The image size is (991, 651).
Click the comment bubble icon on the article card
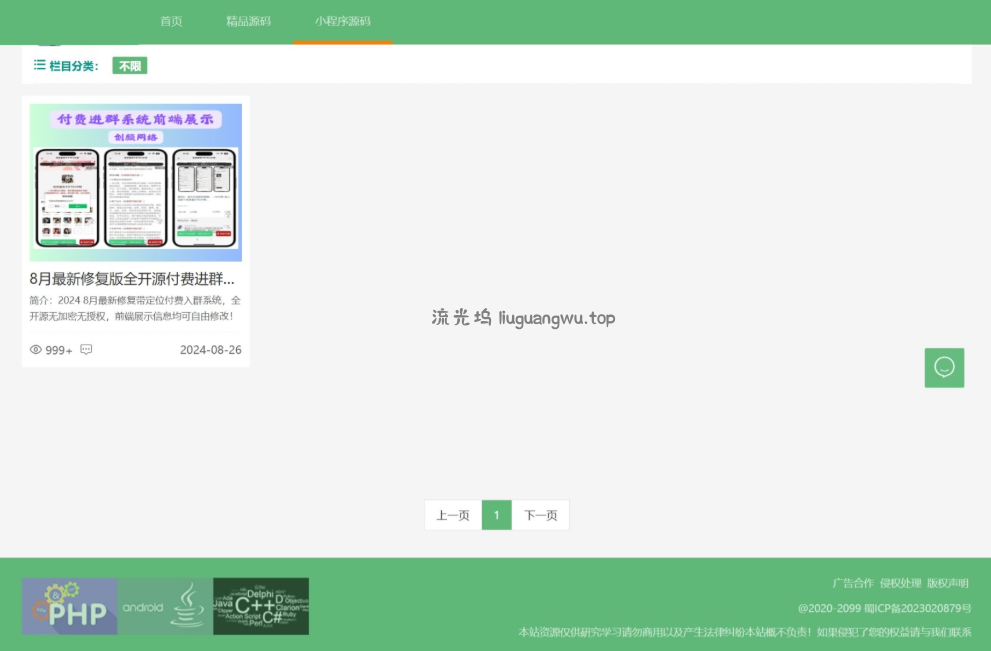click(x=86, y=350)
